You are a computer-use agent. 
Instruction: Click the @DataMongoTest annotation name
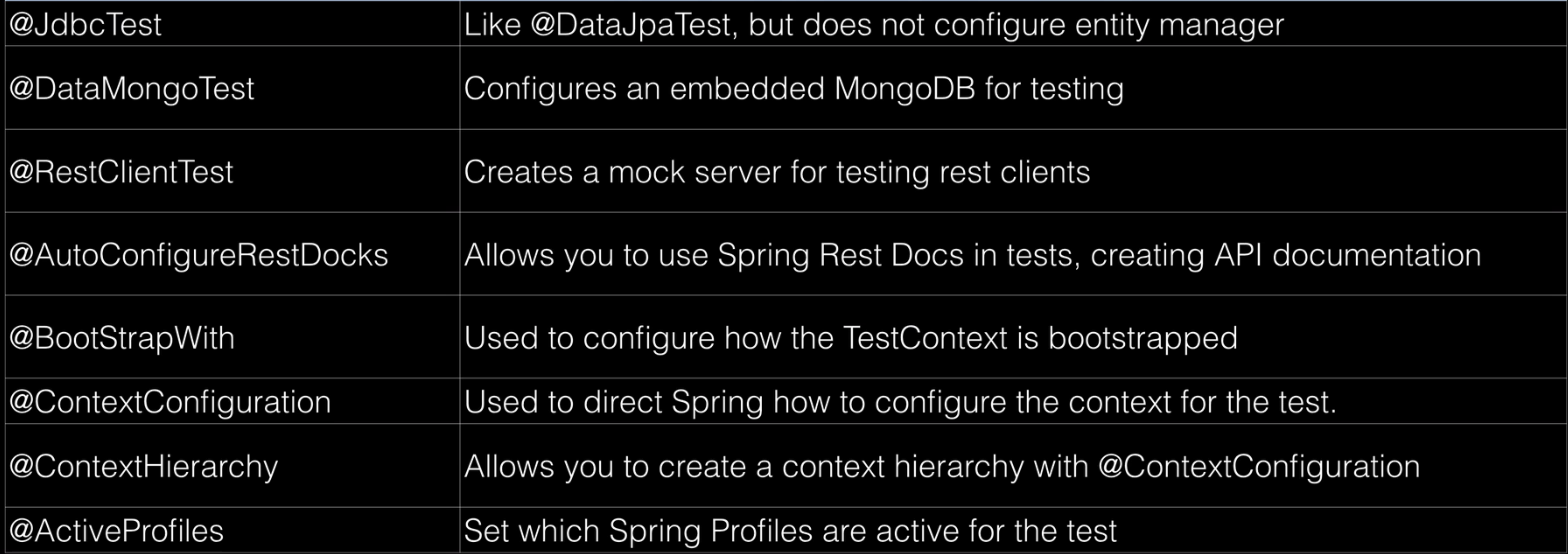pos(132,89)
